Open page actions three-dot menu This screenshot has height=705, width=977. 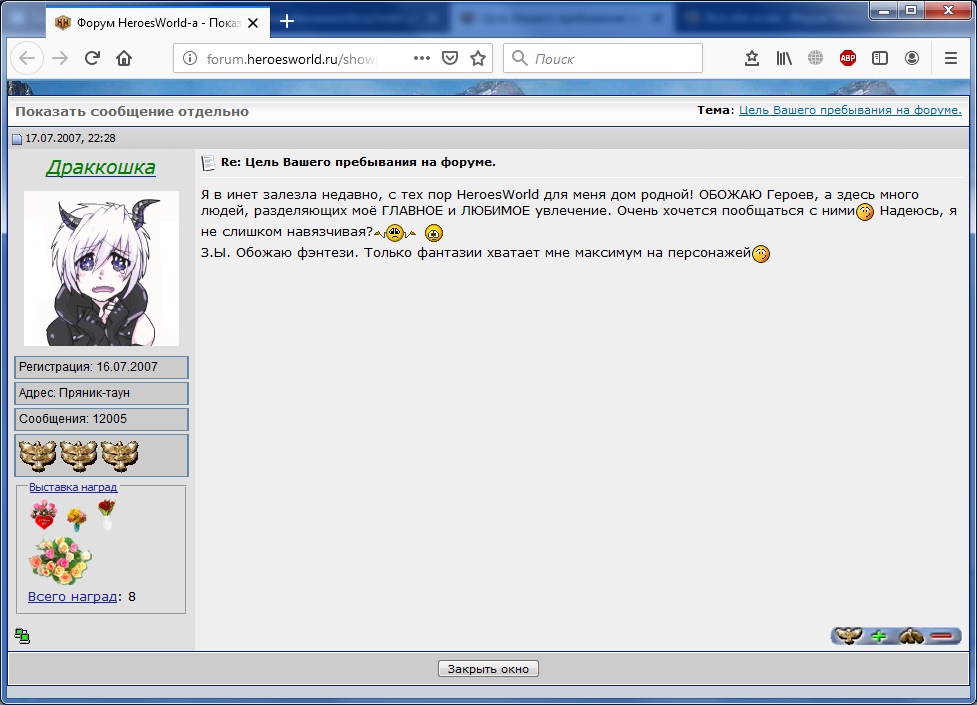[422, 58]
